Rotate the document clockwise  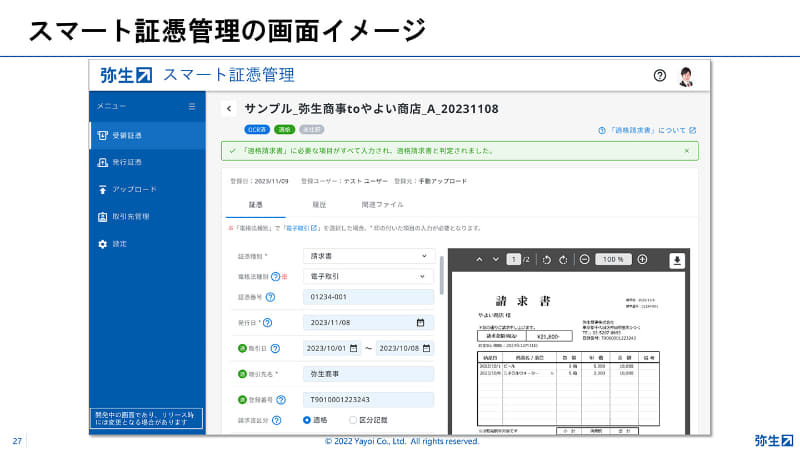click(x=563, y=260)
